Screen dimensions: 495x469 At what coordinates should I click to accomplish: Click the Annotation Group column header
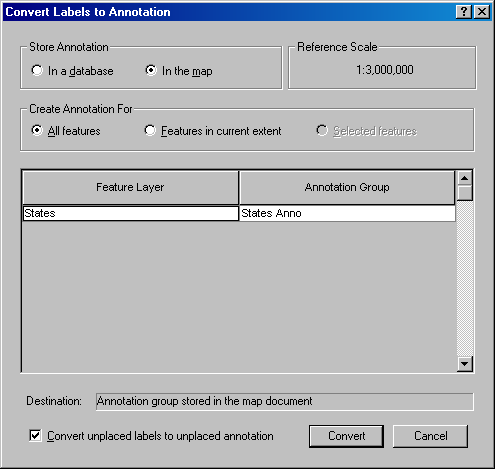[x=347, y=187]
